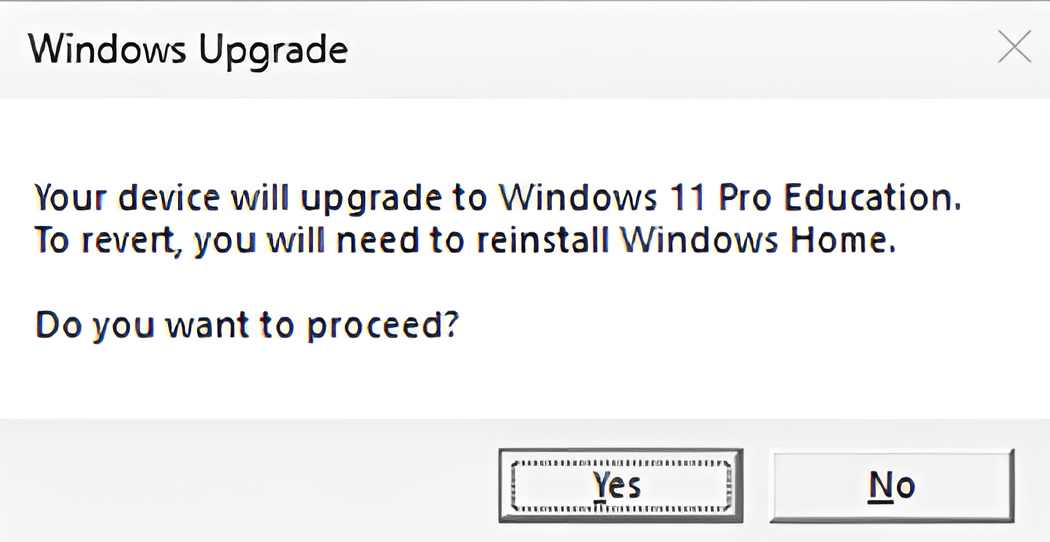Decline the upgrade by choosing No
This screenshot has width=1050, height=542.
(x=892, y=486)
